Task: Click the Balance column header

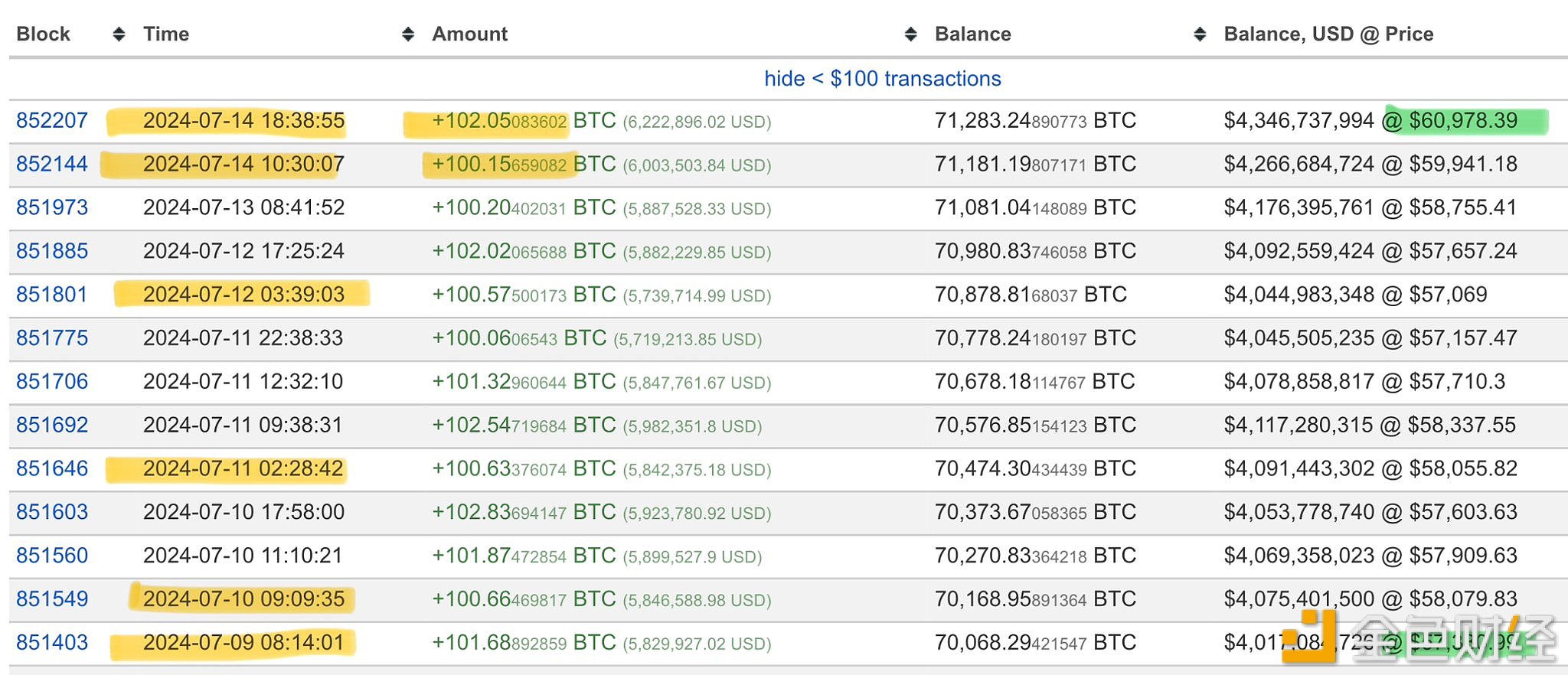Action: [x=972, y=34]
